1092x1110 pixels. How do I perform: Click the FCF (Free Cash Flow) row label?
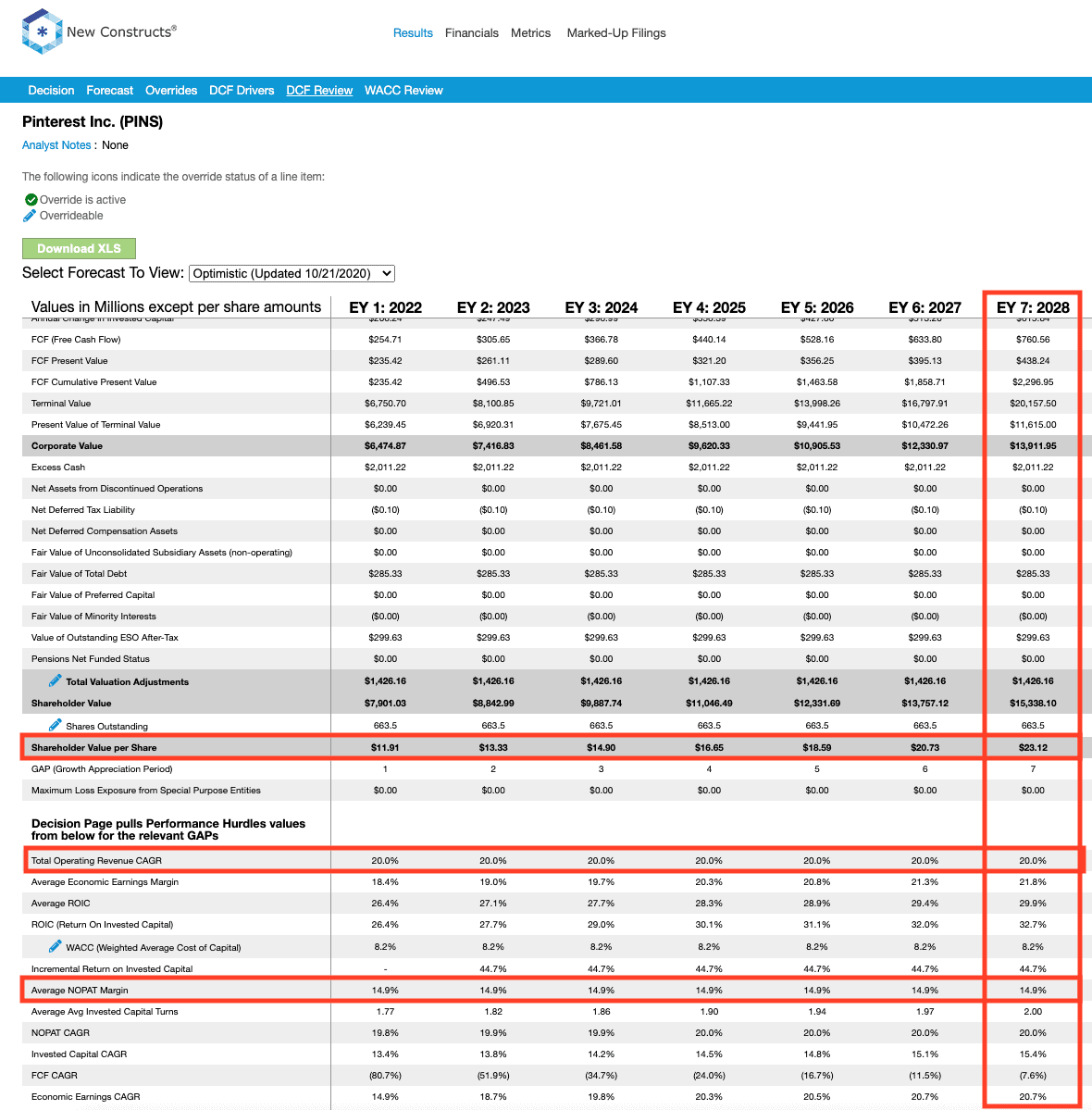coord(77,340)
